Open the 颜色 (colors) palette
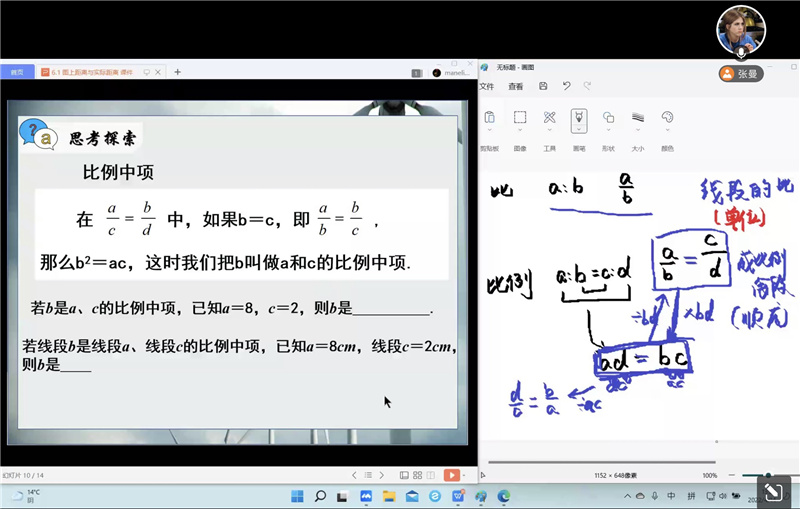This screenshot has width=800, height=509. (667, 119)
